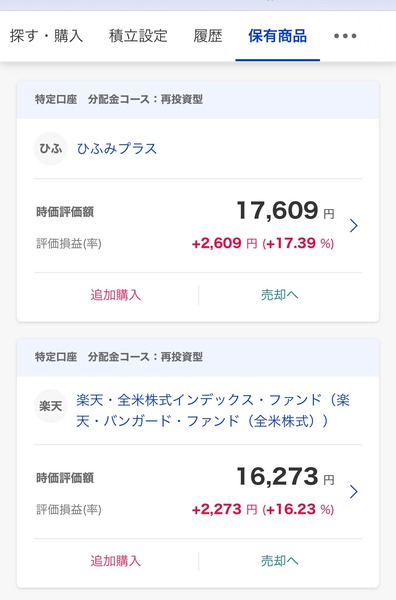This screenshot has width=396, height=600.
Task: Tap the 17,609 円 valuation amount
Action: coord(285,210)
